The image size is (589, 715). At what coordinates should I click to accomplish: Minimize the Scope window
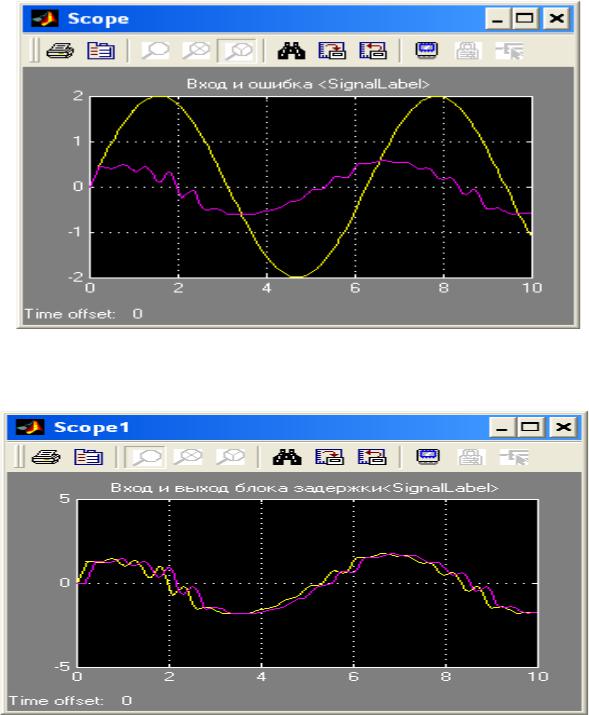pos(497,19)
